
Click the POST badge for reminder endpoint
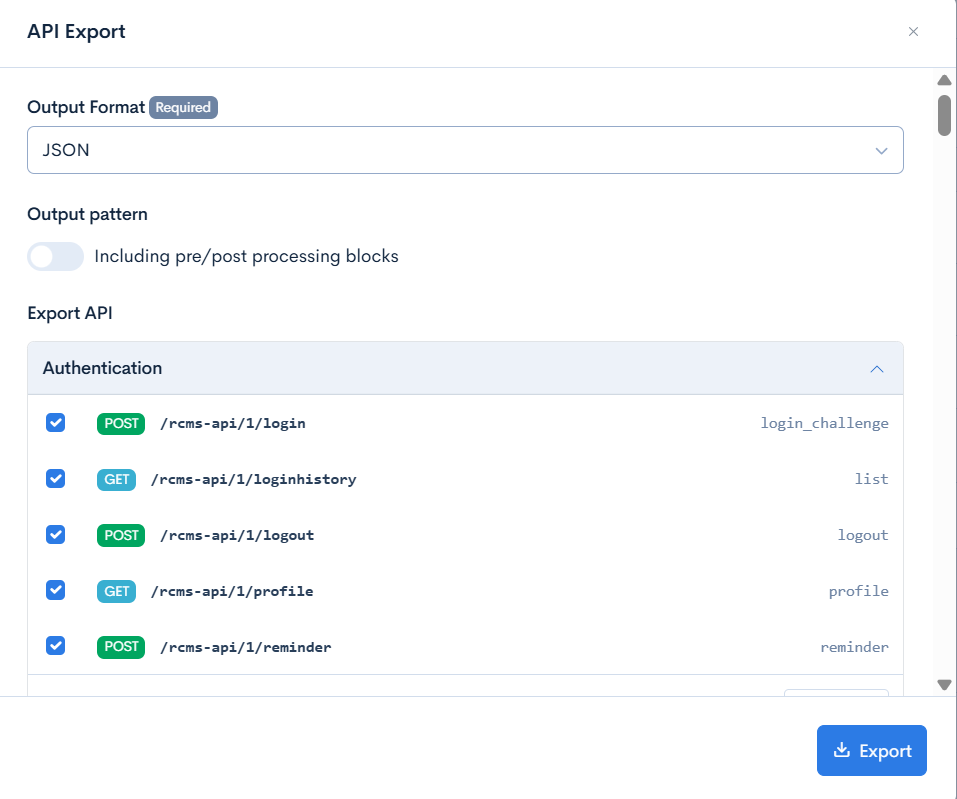[x=121, y=647]
